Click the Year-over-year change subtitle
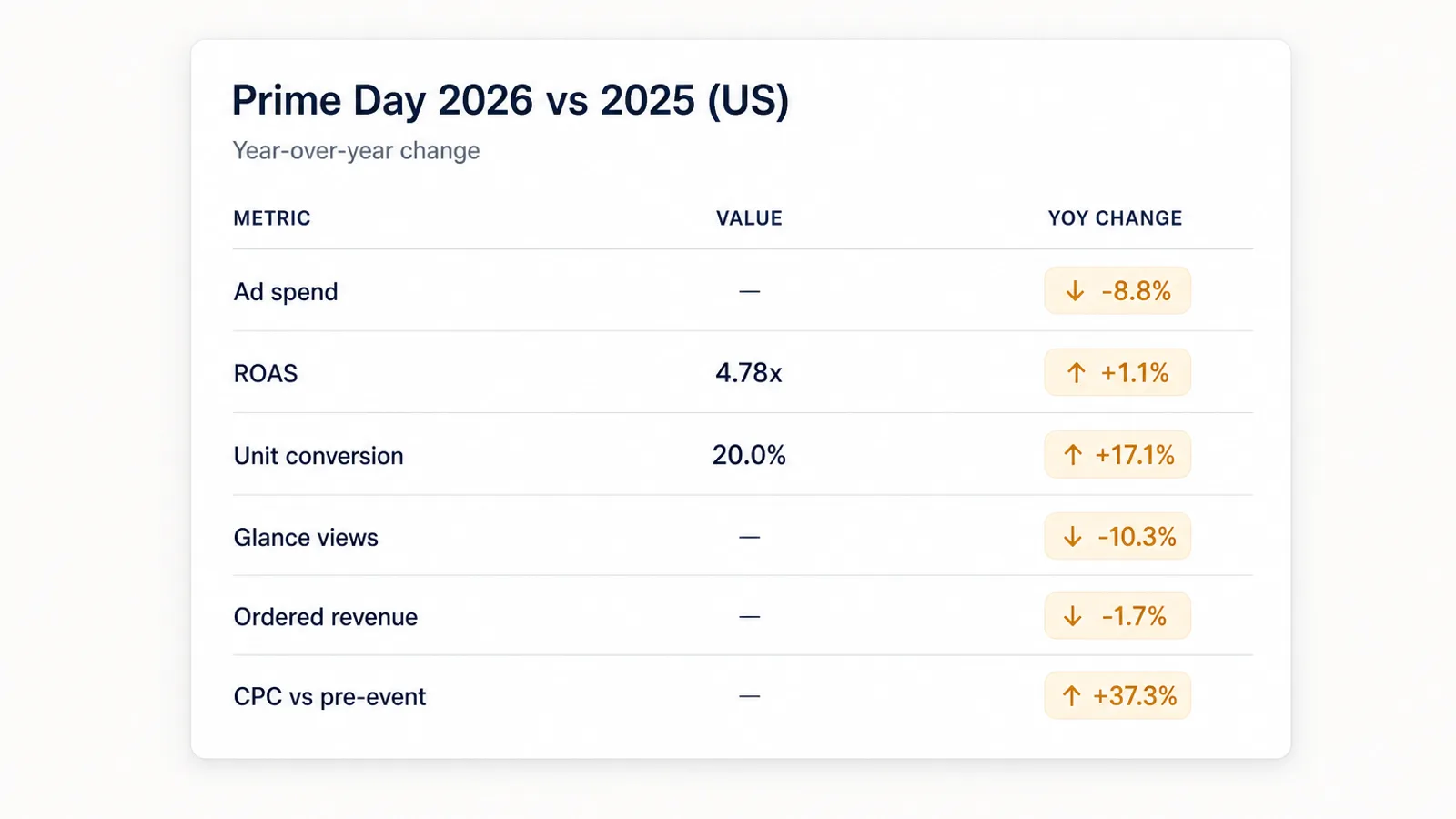Image resolution: width=1456 pixels, height=819 pixels. point(356,150)
